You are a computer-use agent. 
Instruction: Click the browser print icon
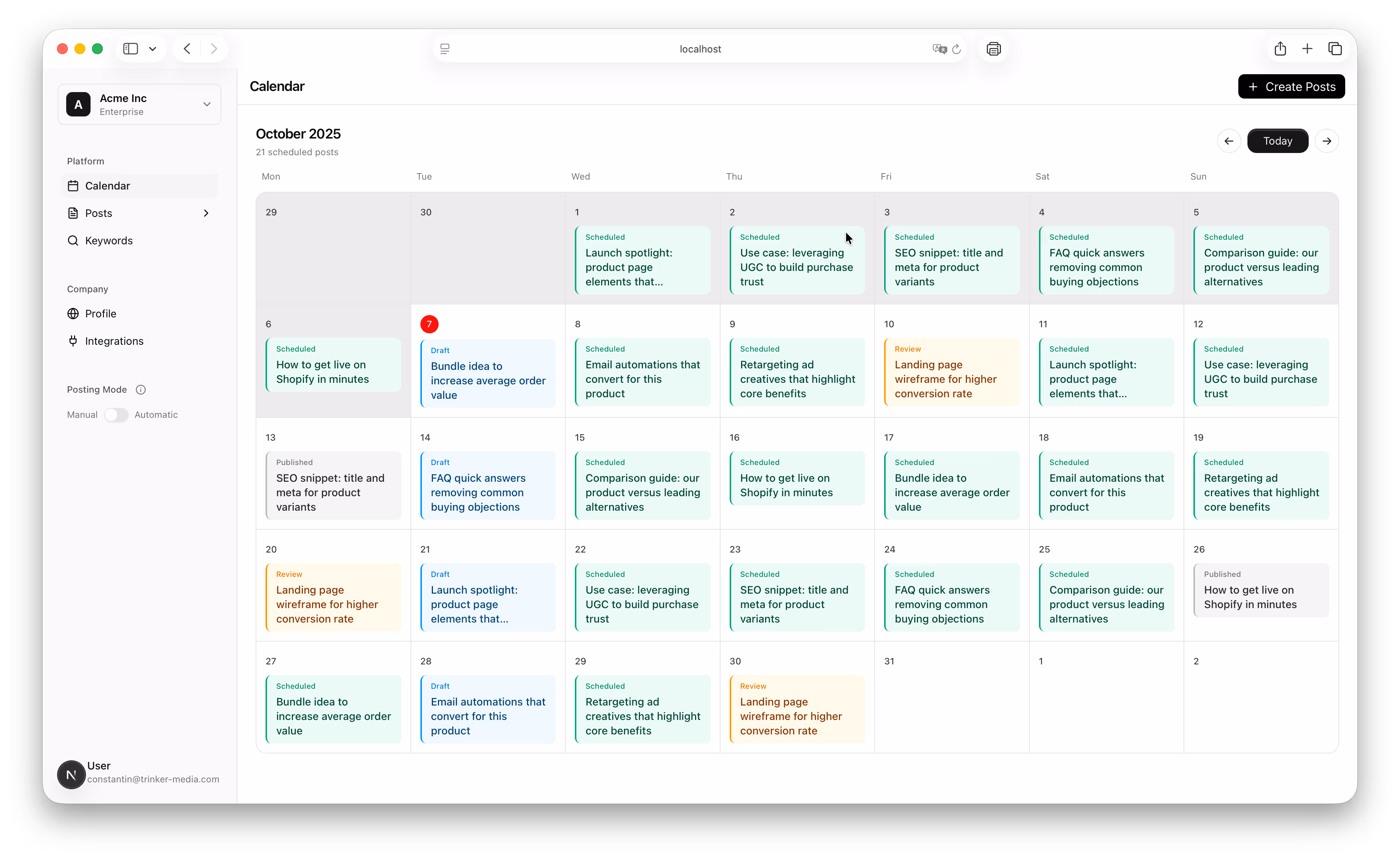[x=993, y=49]
